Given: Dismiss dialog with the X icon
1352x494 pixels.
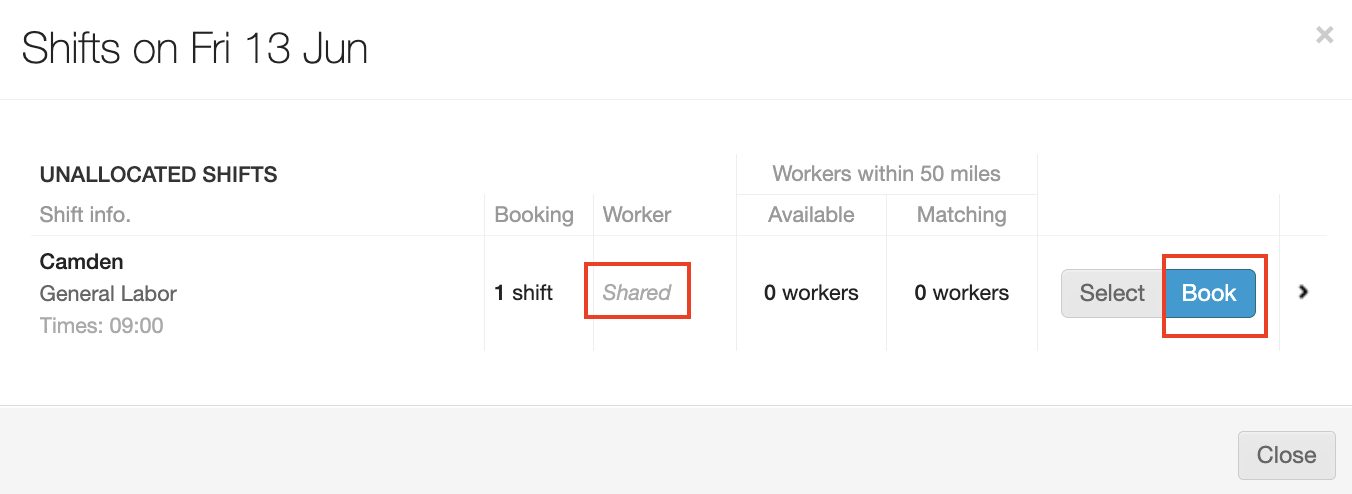Looking at the screenshot, I should [x=1324, y=36].
